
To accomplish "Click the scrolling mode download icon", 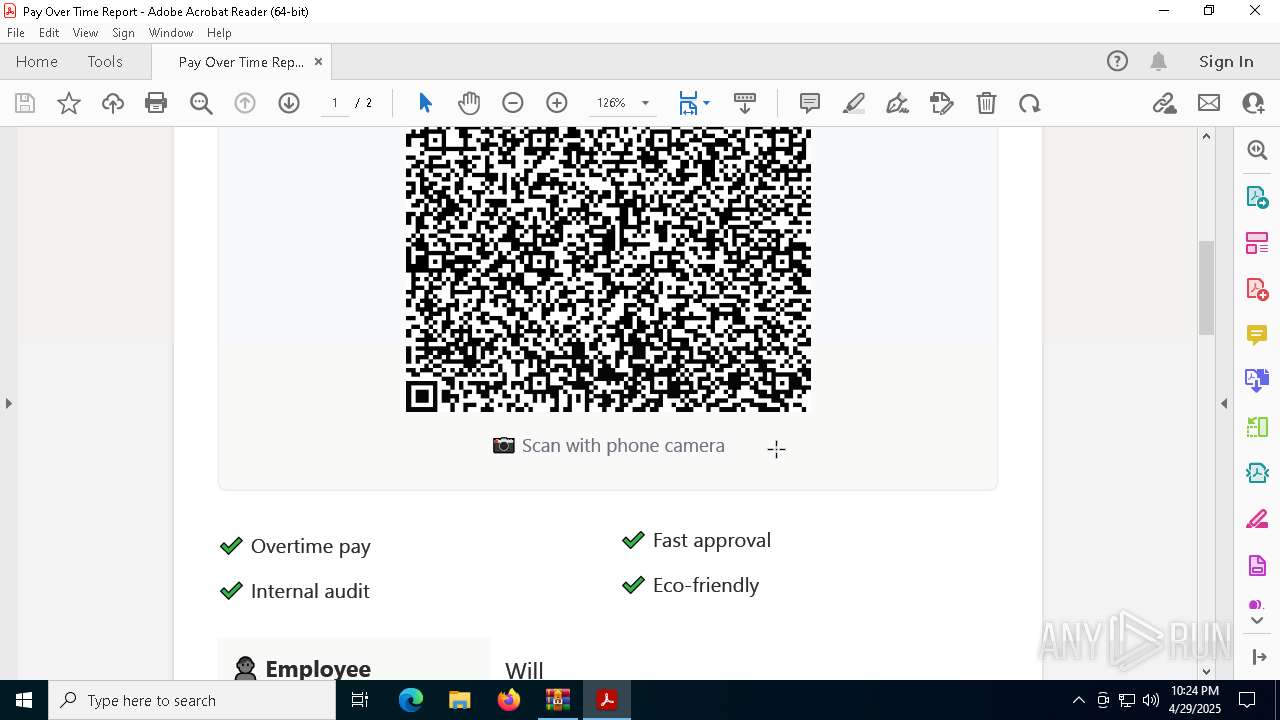I will point(745,103).
